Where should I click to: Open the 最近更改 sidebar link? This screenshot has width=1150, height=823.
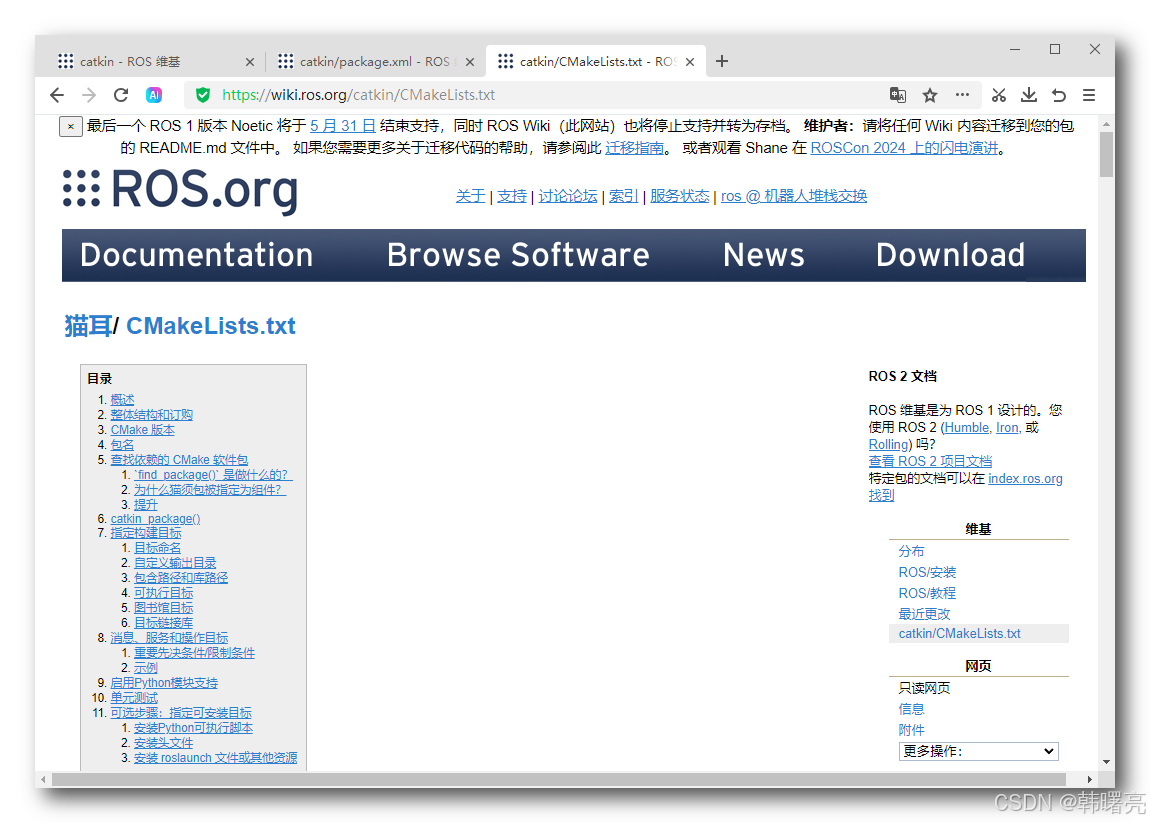coord(924,614)
